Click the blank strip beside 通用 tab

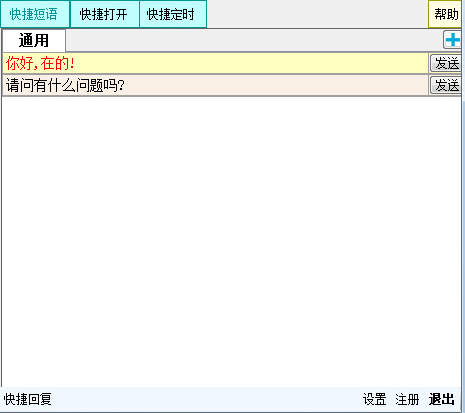(254, 40)
